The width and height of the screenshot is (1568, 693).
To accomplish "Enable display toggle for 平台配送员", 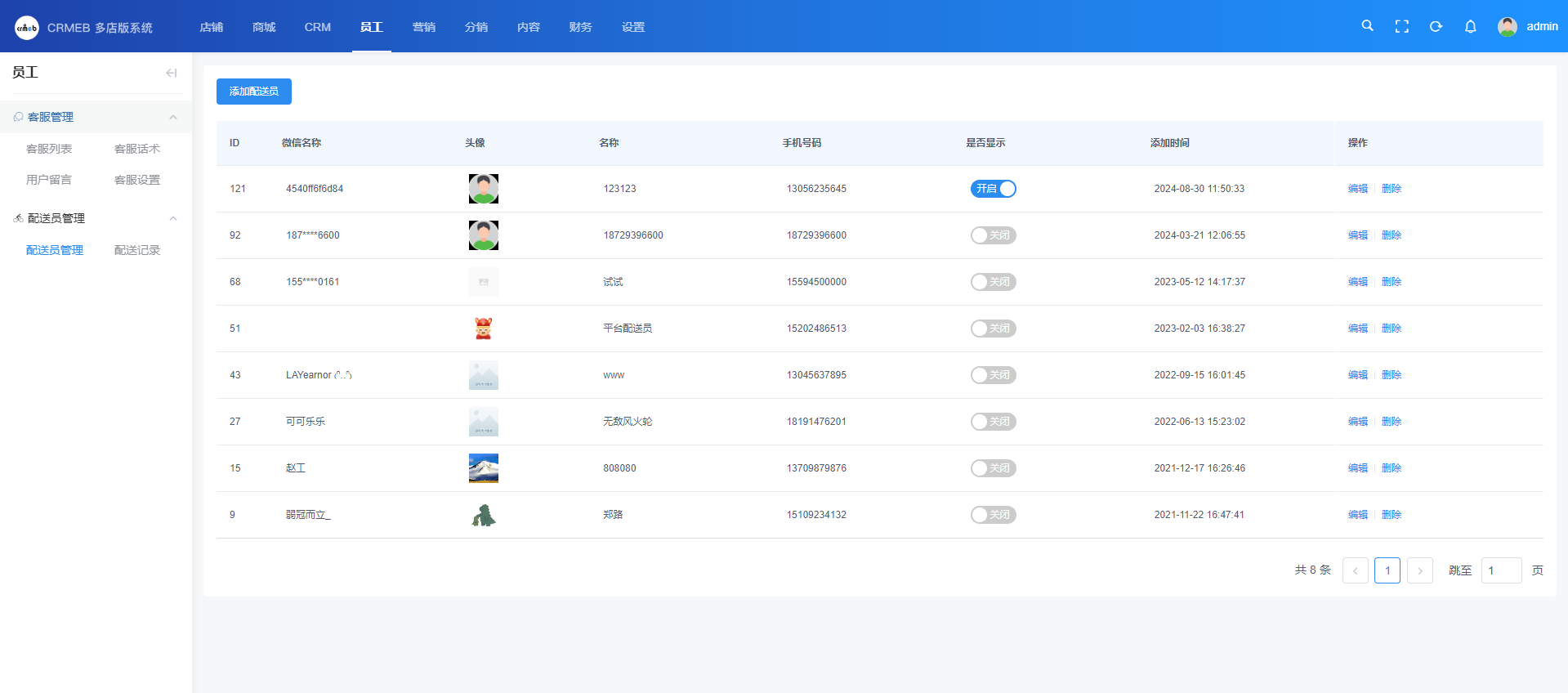I will point(993,329).
